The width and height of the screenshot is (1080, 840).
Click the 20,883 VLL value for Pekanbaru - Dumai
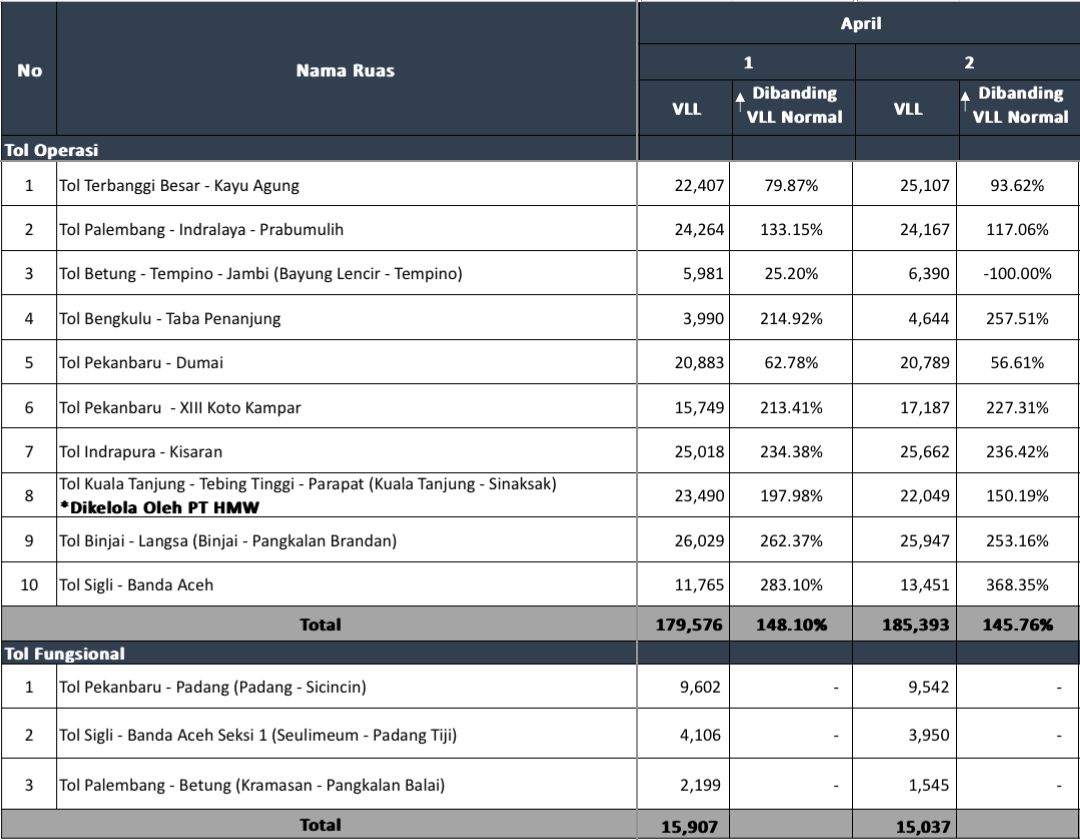click(x=699, y=362)
